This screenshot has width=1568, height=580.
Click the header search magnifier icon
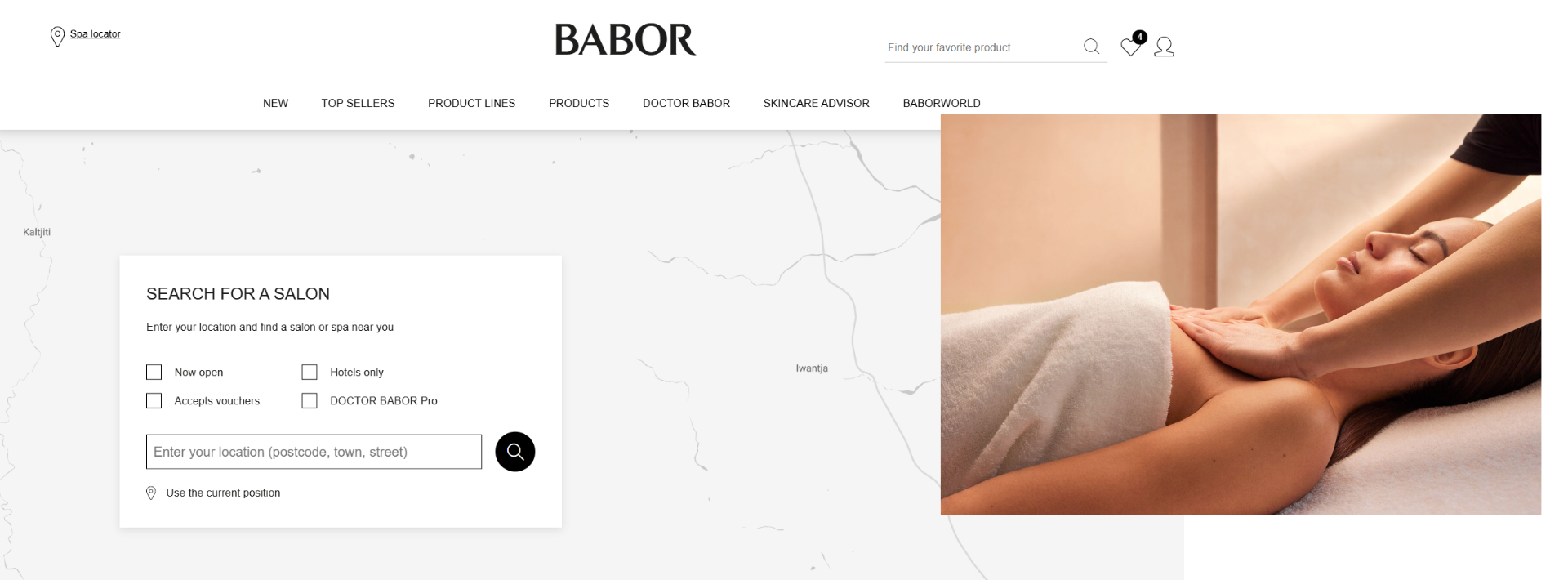tap(1091, 47)
